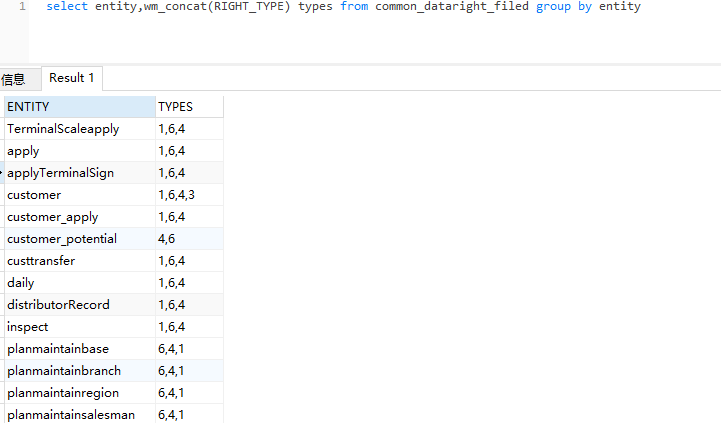This screenshot has height=423, width=721.
Task: Select the planmaintainsalesman cell
Action: tap(80, 414)
